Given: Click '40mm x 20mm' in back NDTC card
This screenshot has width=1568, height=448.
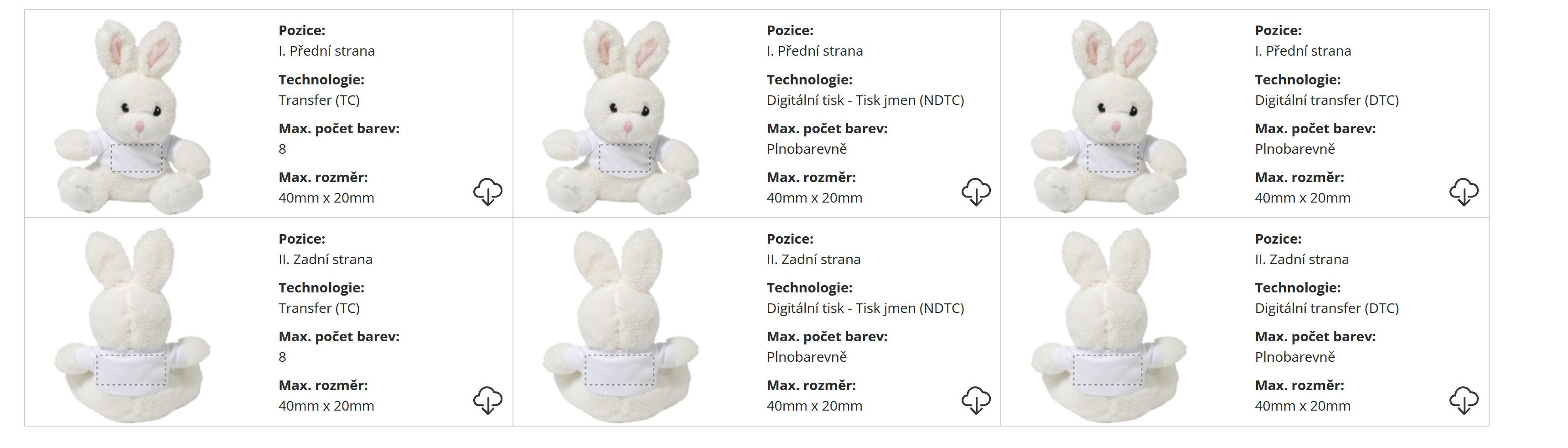Looking at the screenshot, I should click(814, 406).
